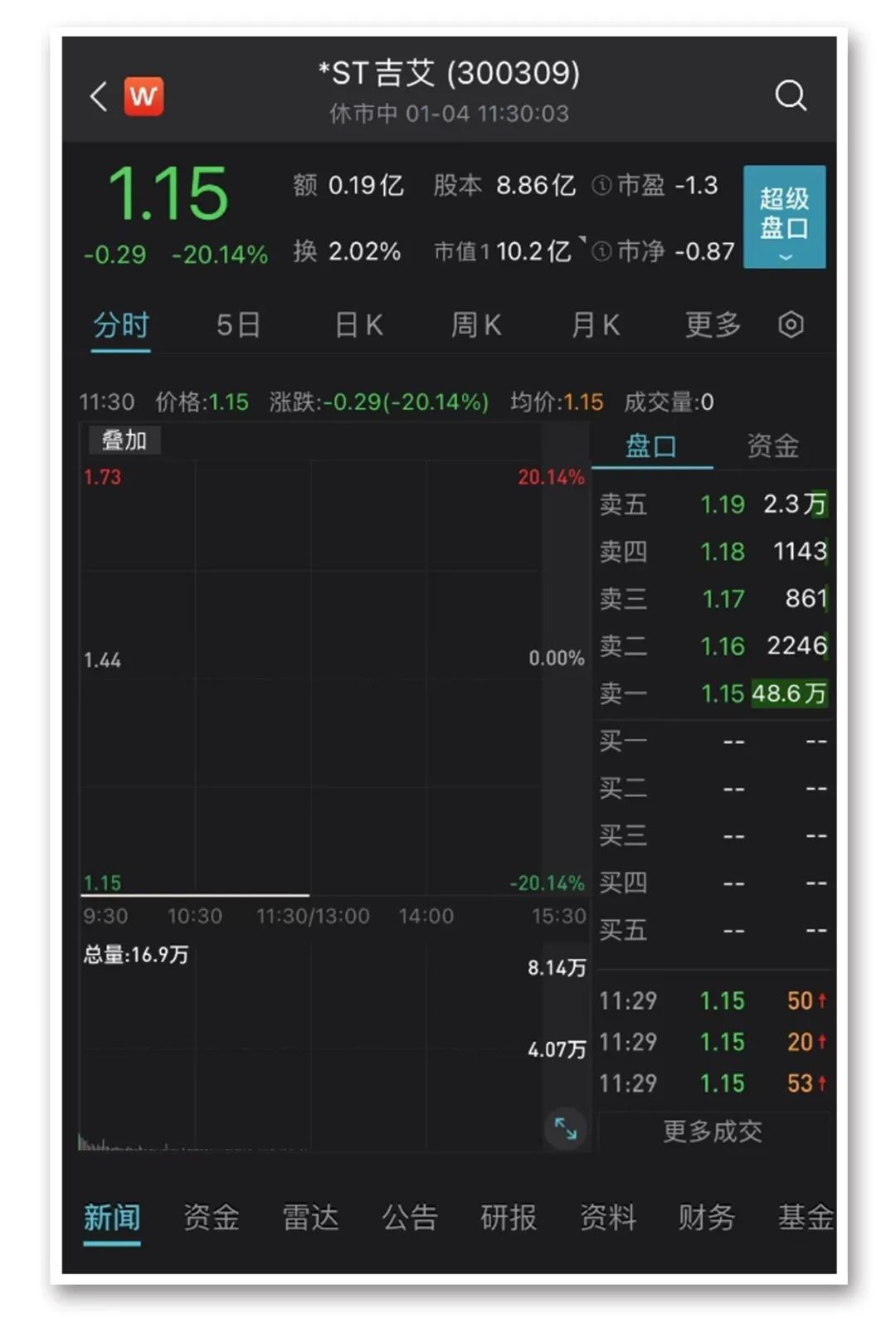Screen dimensions: 896x1319
Task: Open the 财务 bottom tab
Action: click(x=707, y=1218)
